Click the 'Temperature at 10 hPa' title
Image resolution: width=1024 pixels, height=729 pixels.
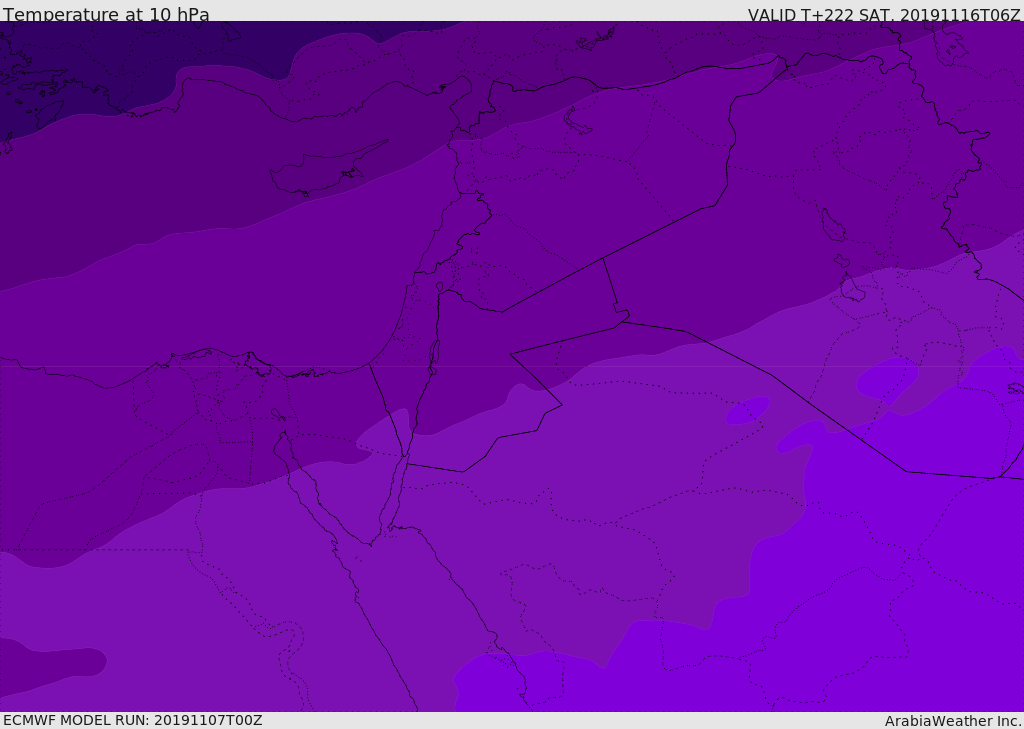(x=106, y=14)
